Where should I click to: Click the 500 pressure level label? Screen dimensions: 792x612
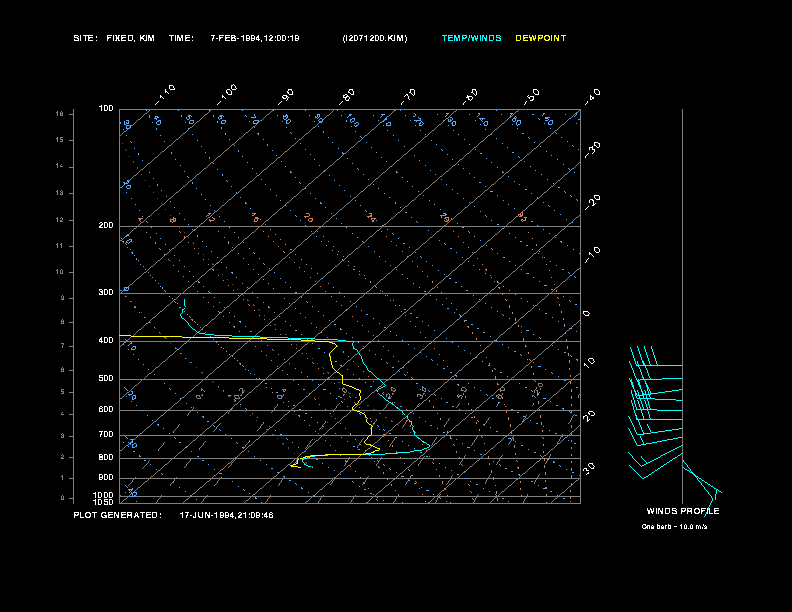point(106,378)
